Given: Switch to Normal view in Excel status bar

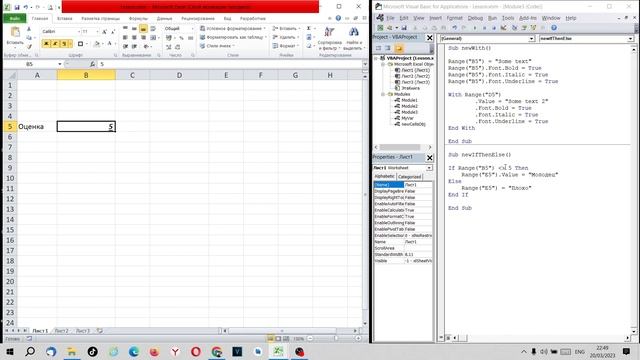Looking at the screenshot, I should pyautogui.click(x=270, y=338).
